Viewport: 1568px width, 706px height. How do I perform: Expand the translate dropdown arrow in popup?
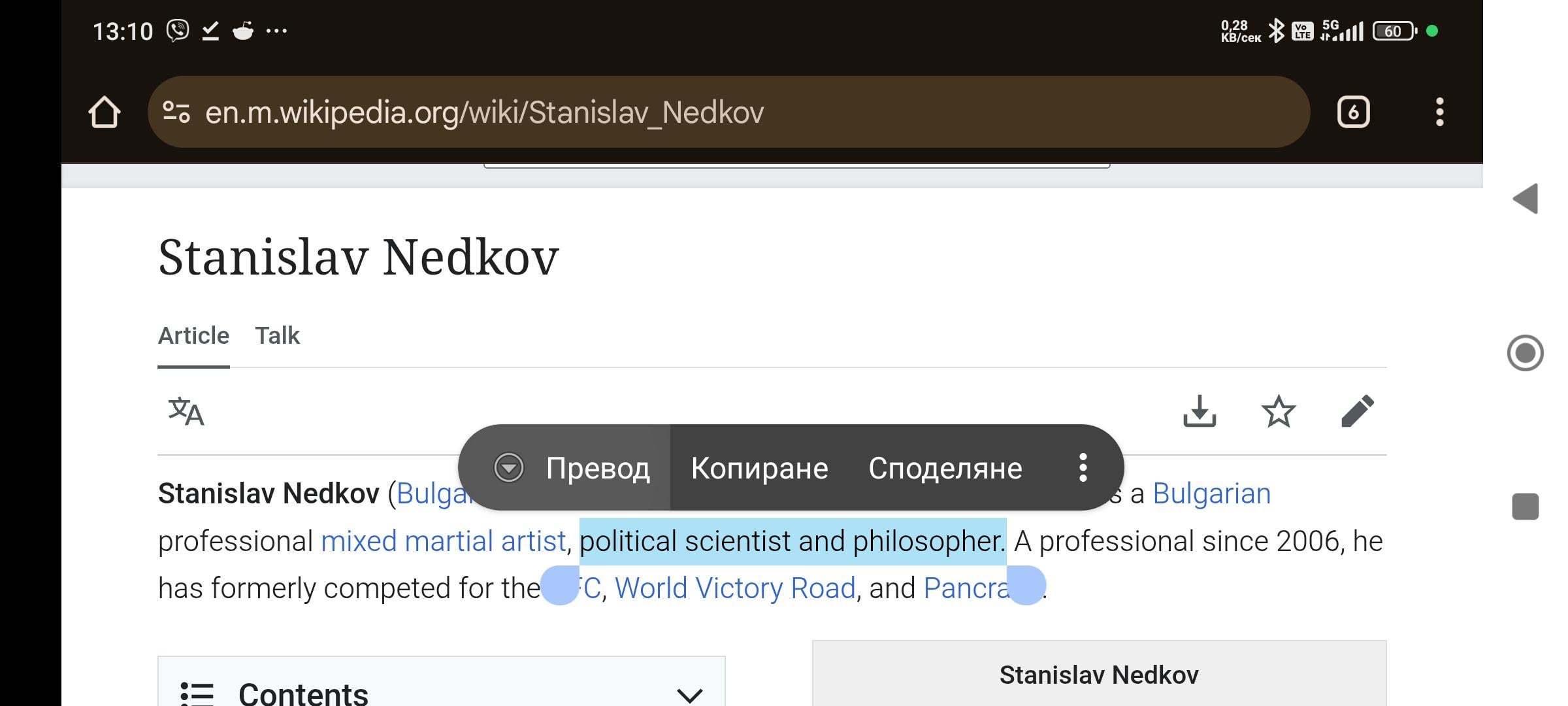(x=508, y=467)
